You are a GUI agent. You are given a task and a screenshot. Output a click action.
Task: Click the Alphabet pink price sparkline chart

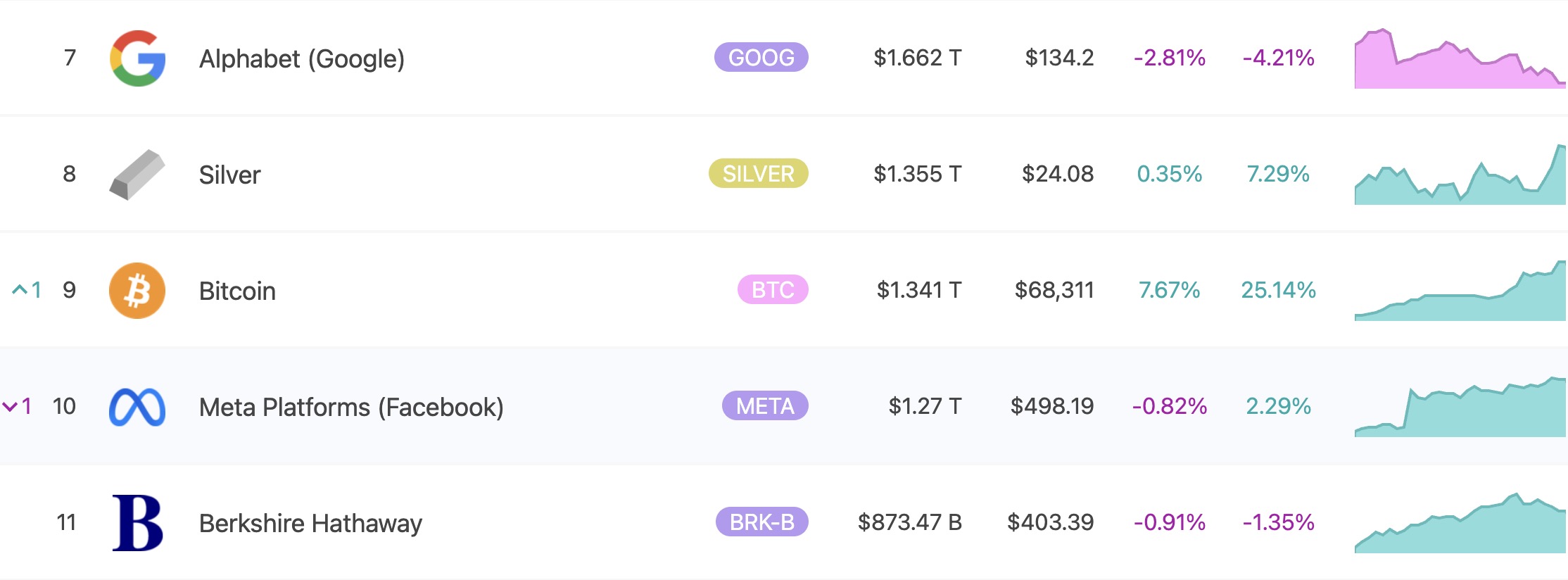pyautogui.click(x=1460, y=58)
